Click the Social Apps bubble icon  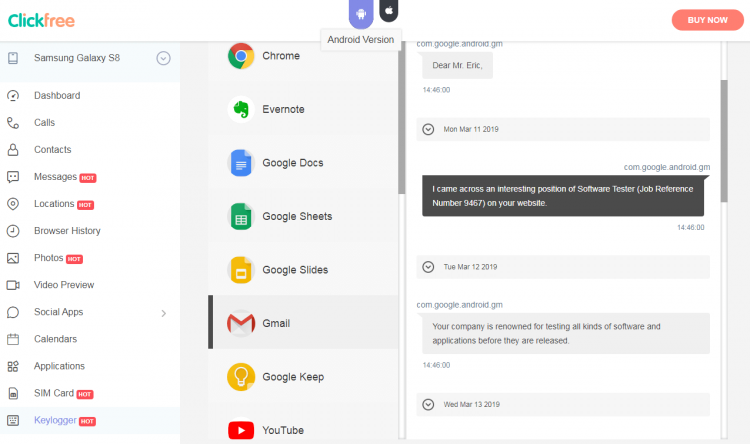click(x=13, y=312)
